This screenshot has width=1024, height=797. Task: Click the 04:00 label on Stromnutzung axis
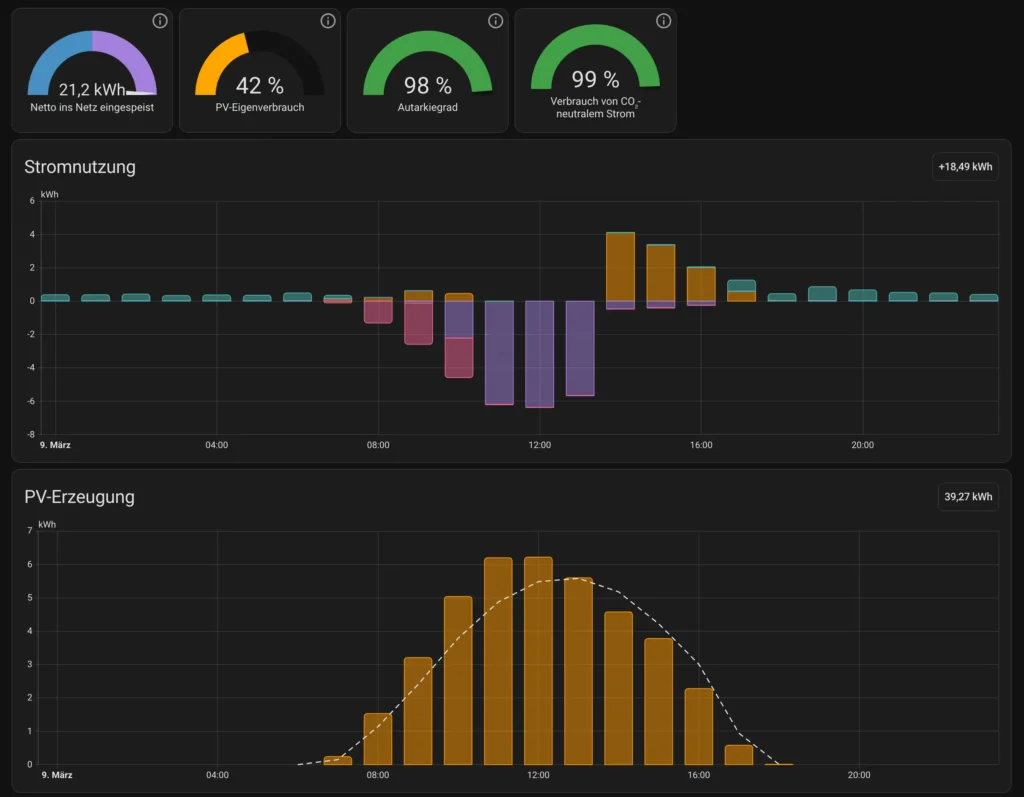[x=217, y=445]
